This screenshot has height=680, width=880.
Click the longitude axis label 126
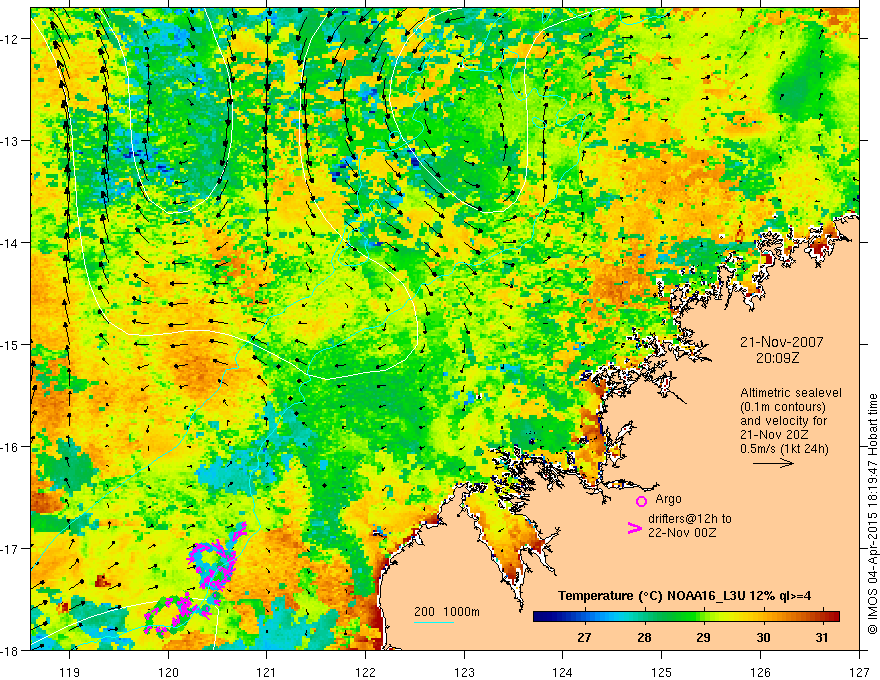(x=760, y=672)
